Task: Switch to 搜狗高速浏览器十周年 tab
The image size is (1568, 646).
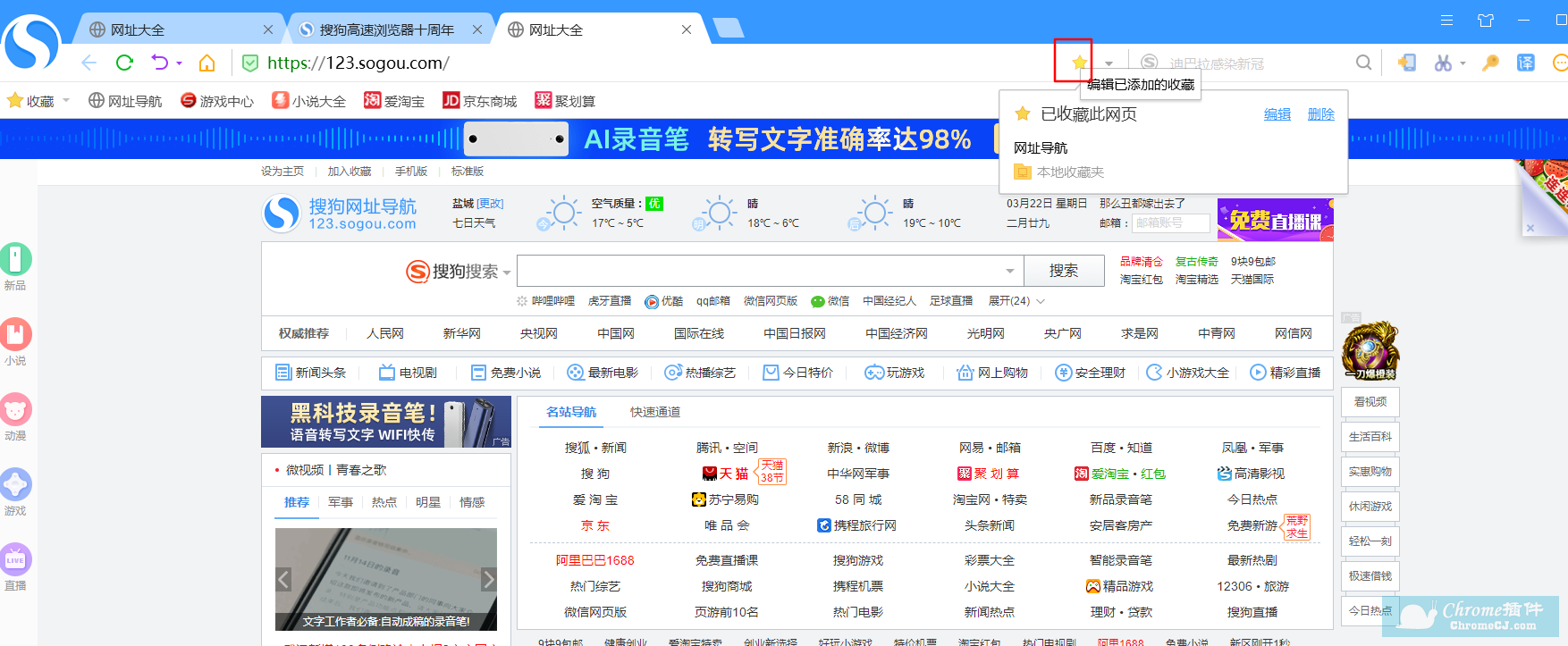Action: 387,29
